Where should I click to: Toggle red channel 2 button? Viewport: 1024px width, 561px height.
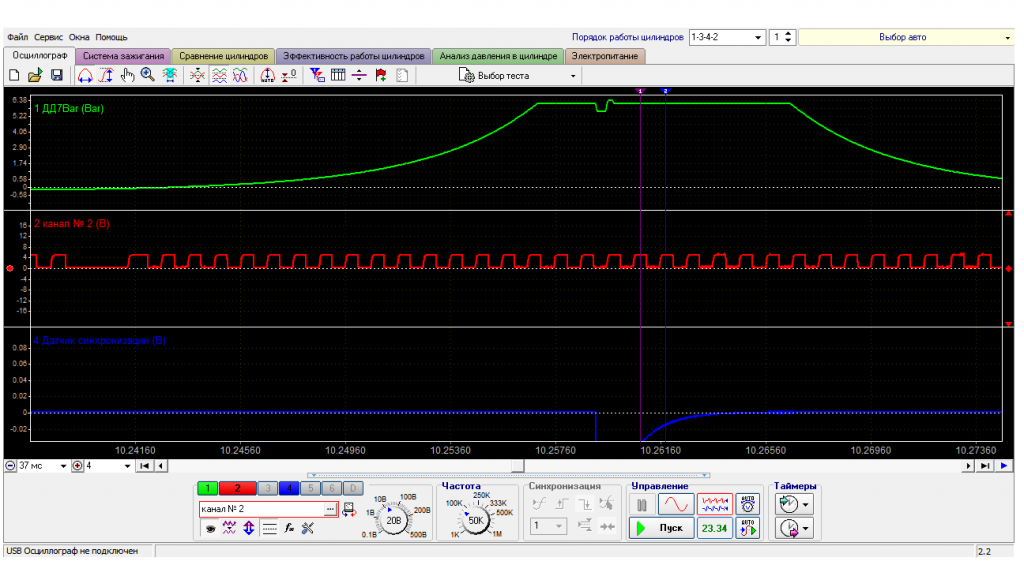click(x=237, y=488)
